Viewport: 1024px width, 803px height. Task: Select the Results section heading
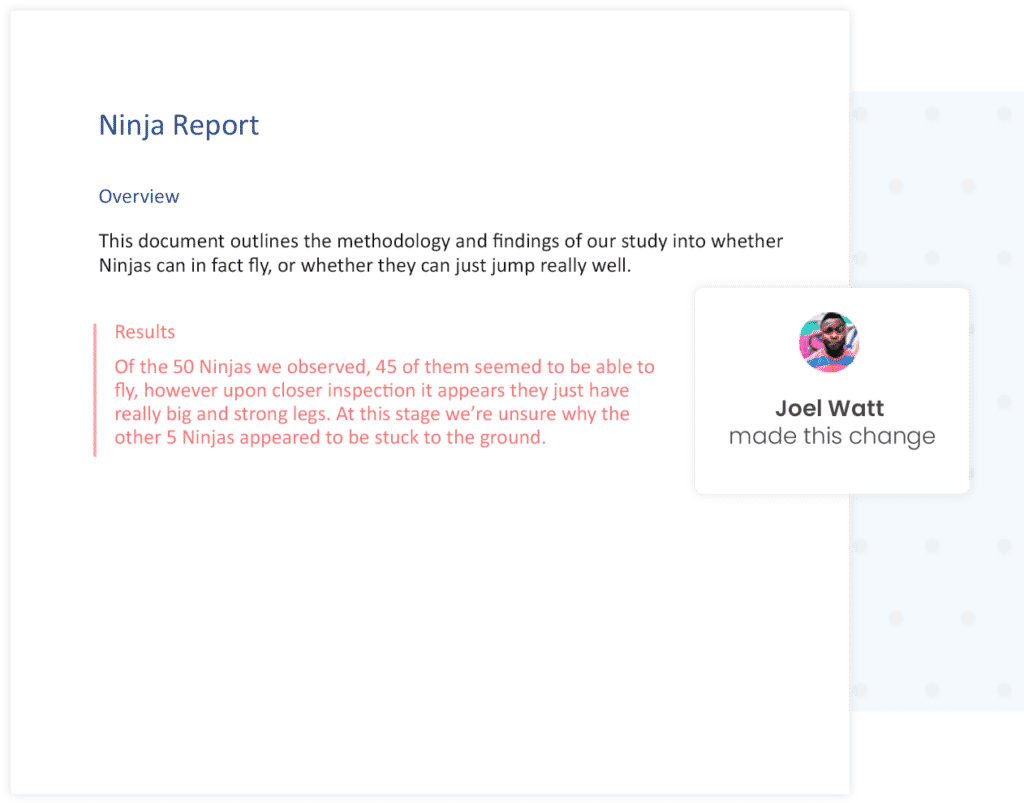click(144, 331)
